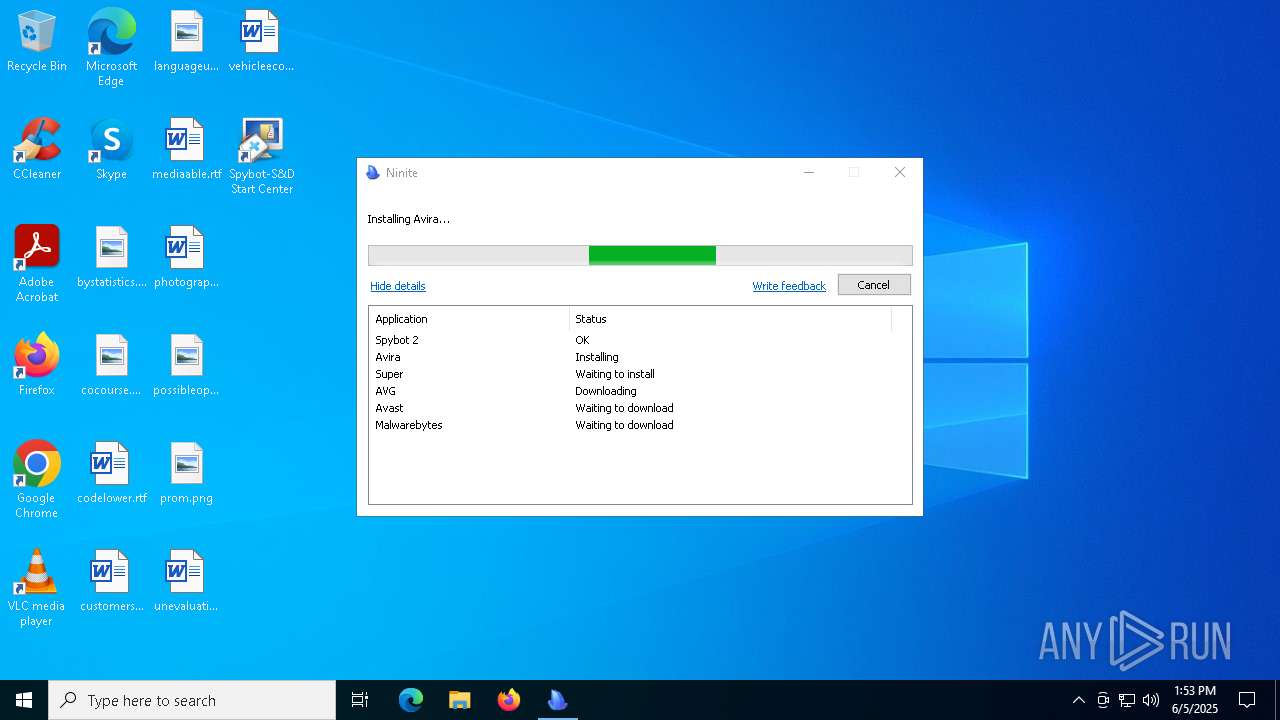Screen dimensions: 1280x720
Task: Select the mediaable.rtf document icon
Action: [x=186, y=150]
